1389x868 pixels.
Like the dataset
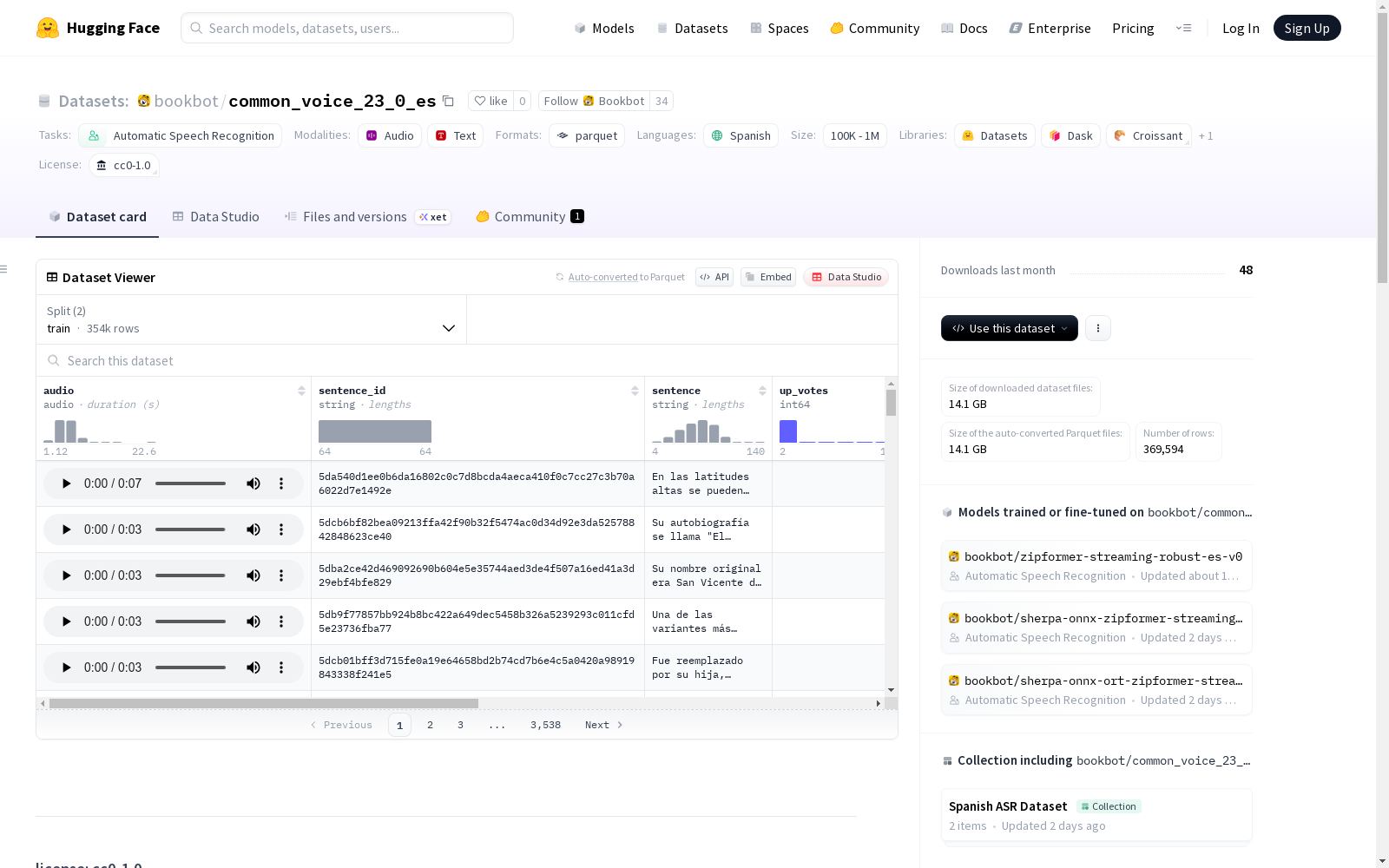[x=491, y=101]
